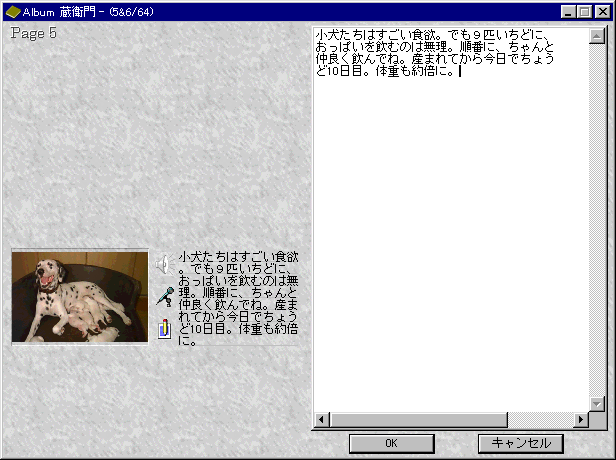Click the scroll right arrow
This screenshot has height=460, width=616.
click(x=581, y=420)
